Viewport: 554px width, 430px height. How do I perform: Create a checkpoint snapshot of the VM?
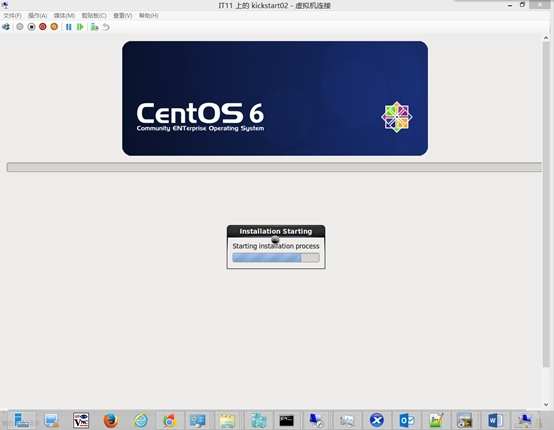pos(94,27)
